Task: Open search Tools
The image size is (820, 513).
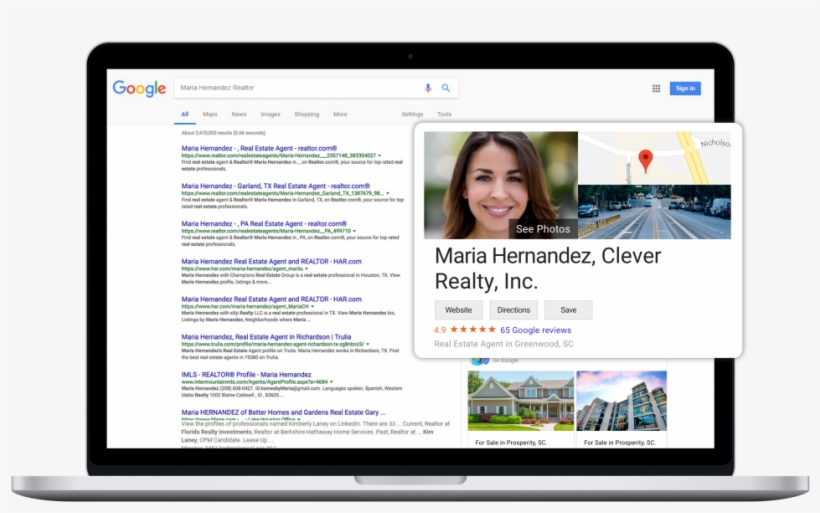Action: 444,114
